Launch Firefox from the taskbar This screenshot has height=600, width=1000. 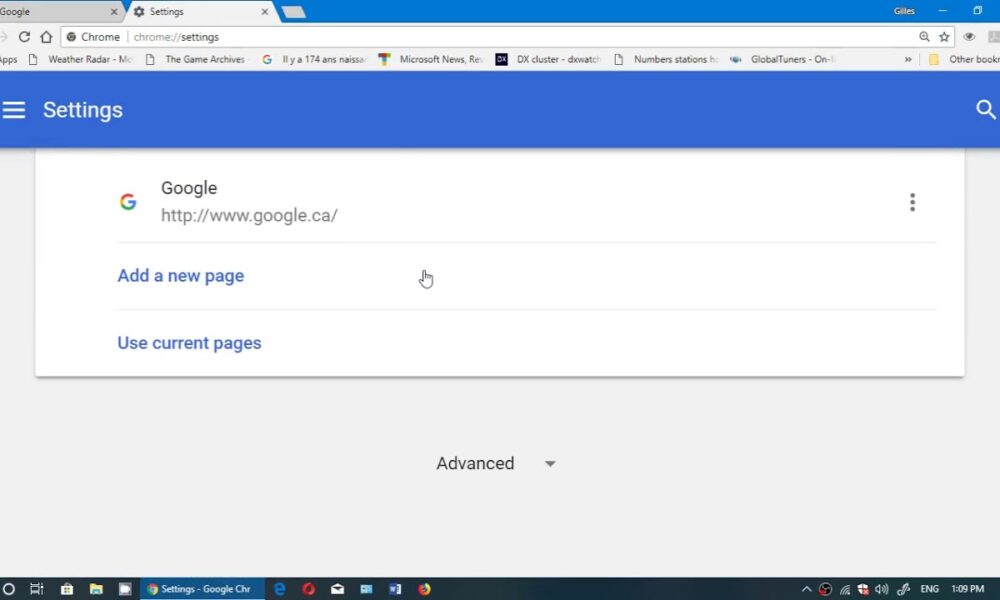(424, 589)
